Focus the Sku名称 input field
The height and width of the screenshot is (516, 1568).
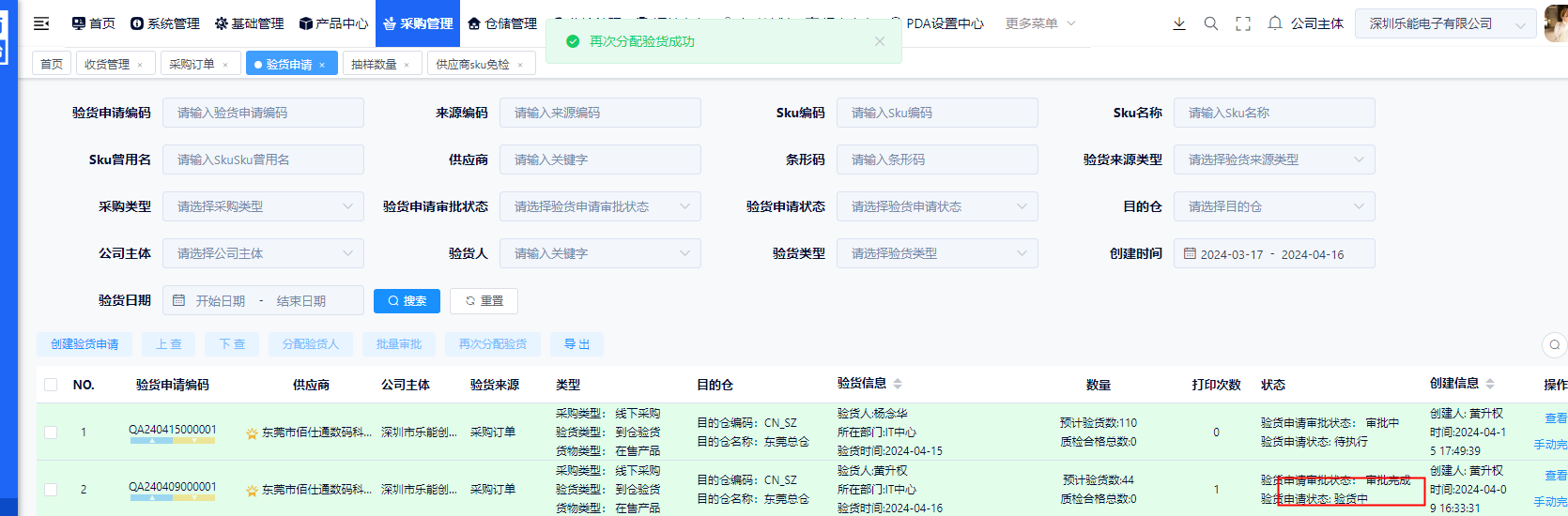[1274, 113]
